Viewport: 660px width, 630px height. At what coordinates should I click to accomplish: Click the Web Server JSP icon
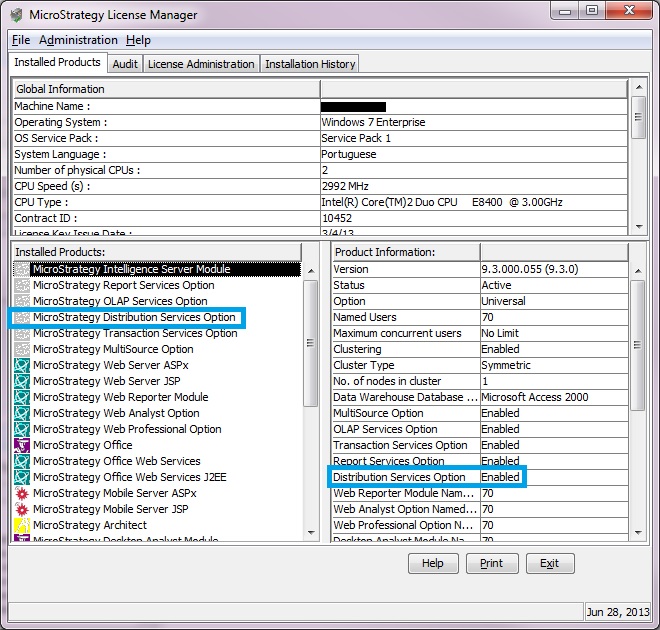coord(22,381)
